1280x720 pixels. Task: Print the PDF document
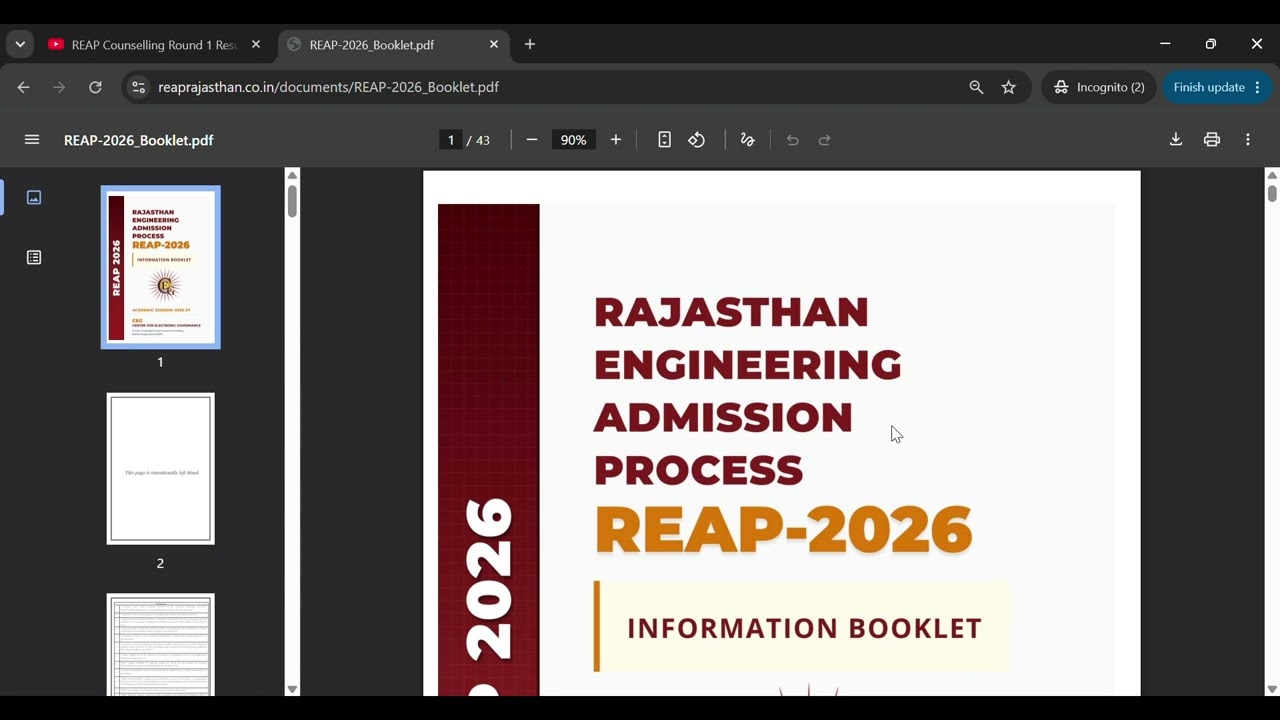pyautogui.click(x=1212, y=140)
